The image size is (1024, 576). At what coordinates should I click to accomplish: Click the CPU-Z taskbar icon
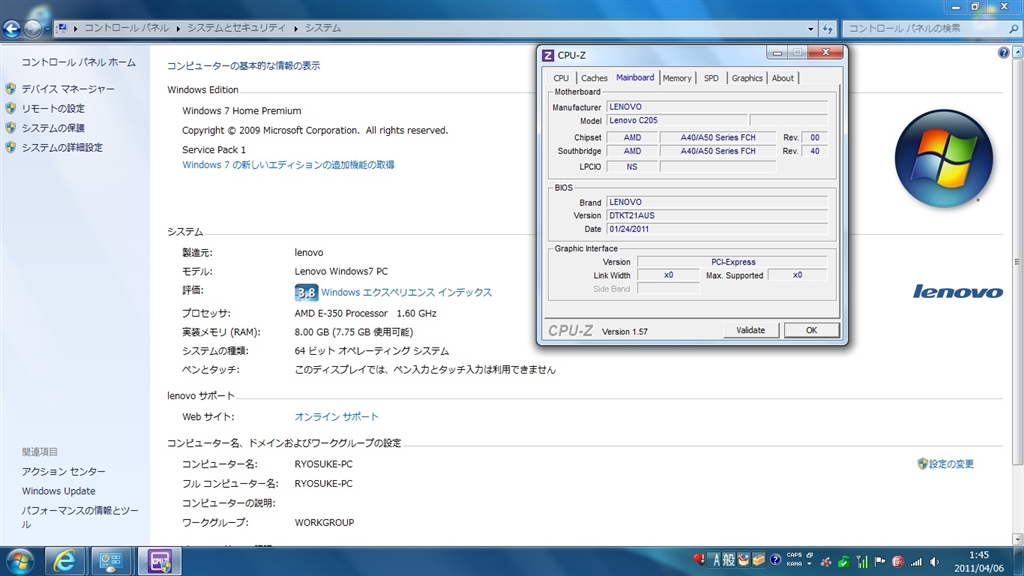point(159,561)
